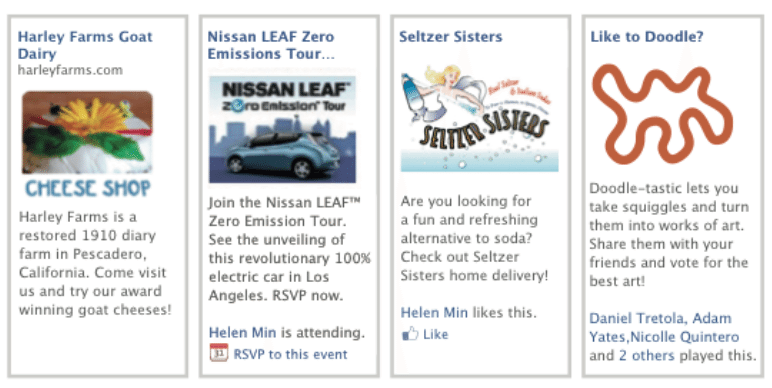772x388 pixels.
Task: Click the orange doodle squiggle image
Action: pyautogui.click(x=662, y=114)
